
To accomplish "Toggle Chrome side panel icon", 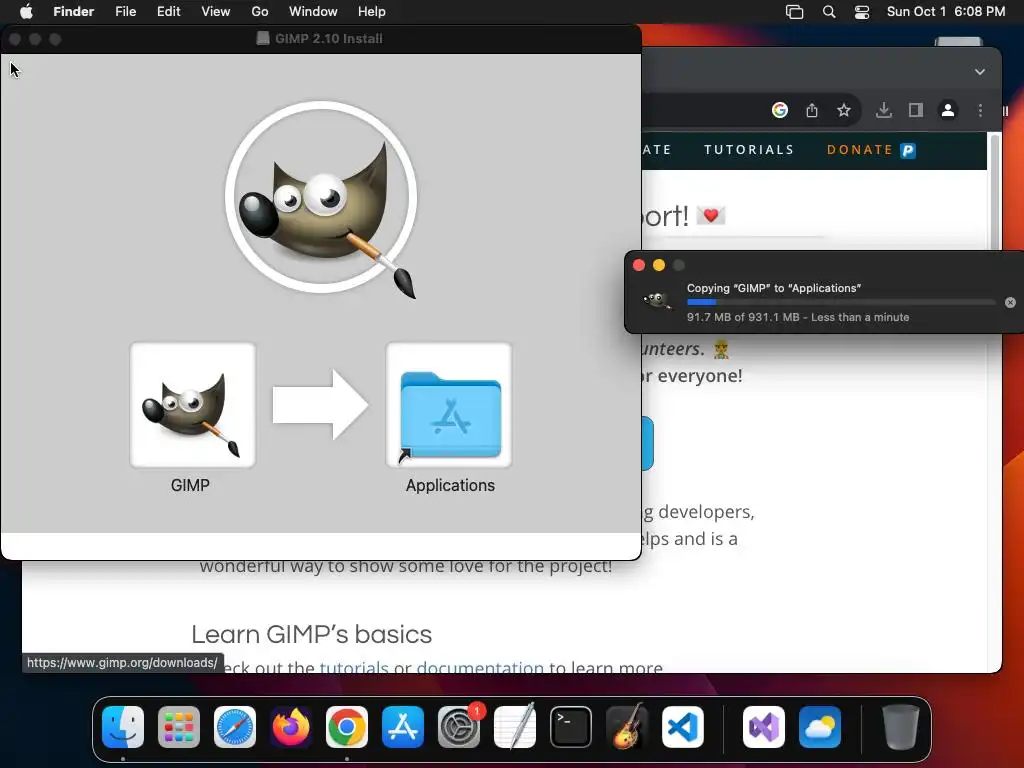I will click(916, 110).
